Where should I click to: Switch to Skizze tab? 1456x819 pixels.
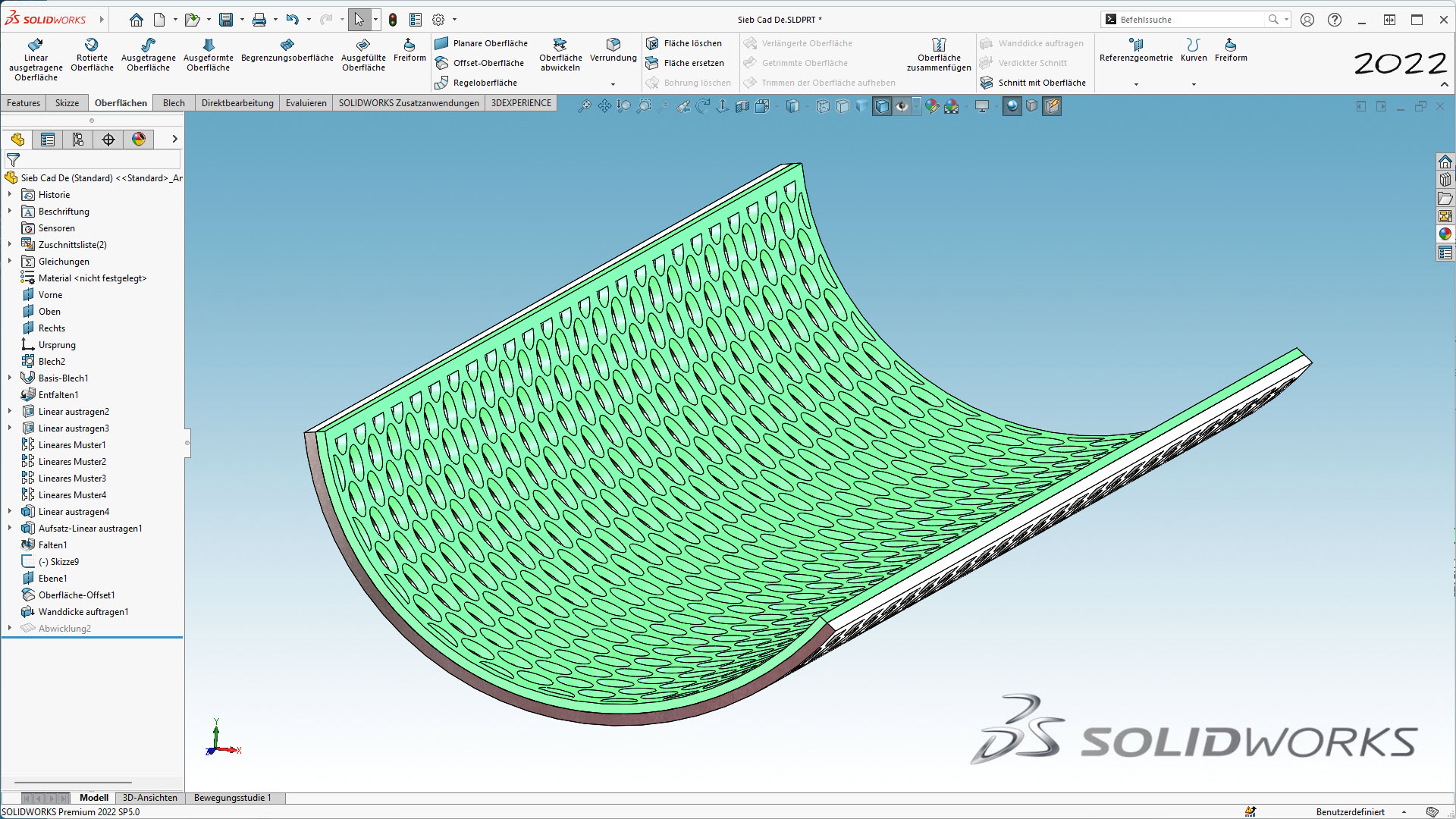(x=67, y=103)
